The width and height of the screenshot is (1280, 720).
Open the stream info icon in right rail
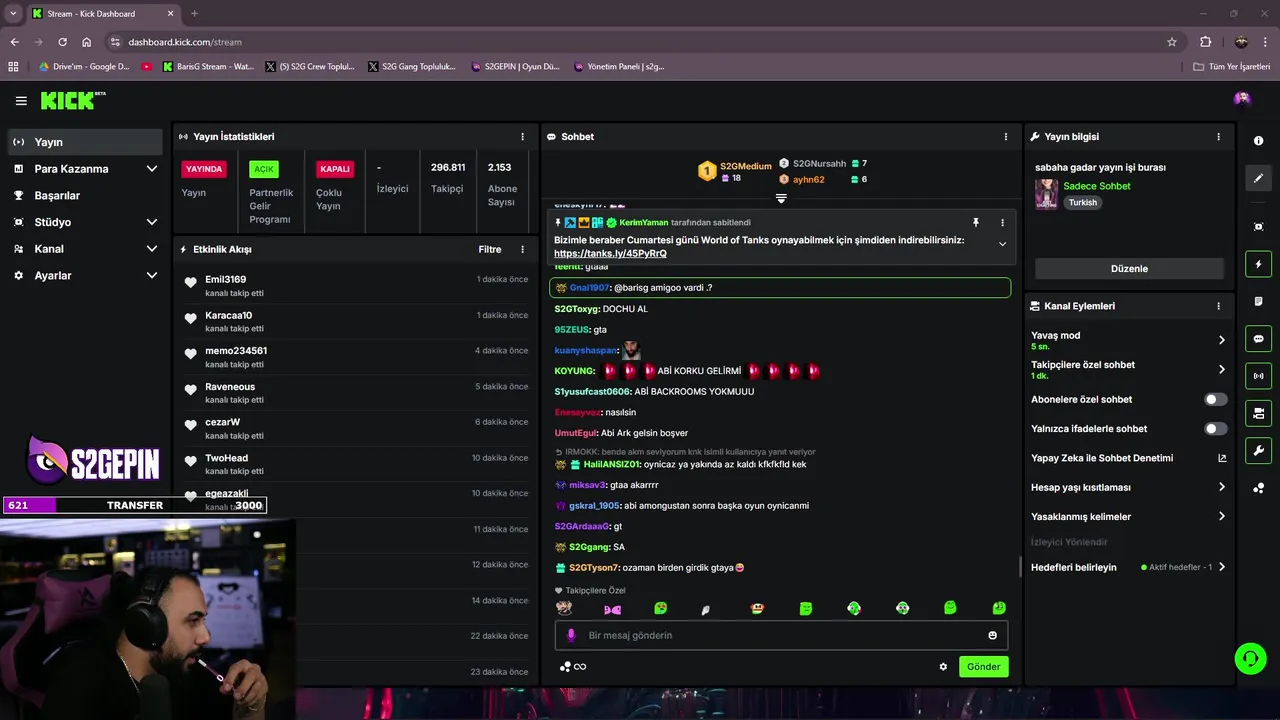[x=1258, y=141]
